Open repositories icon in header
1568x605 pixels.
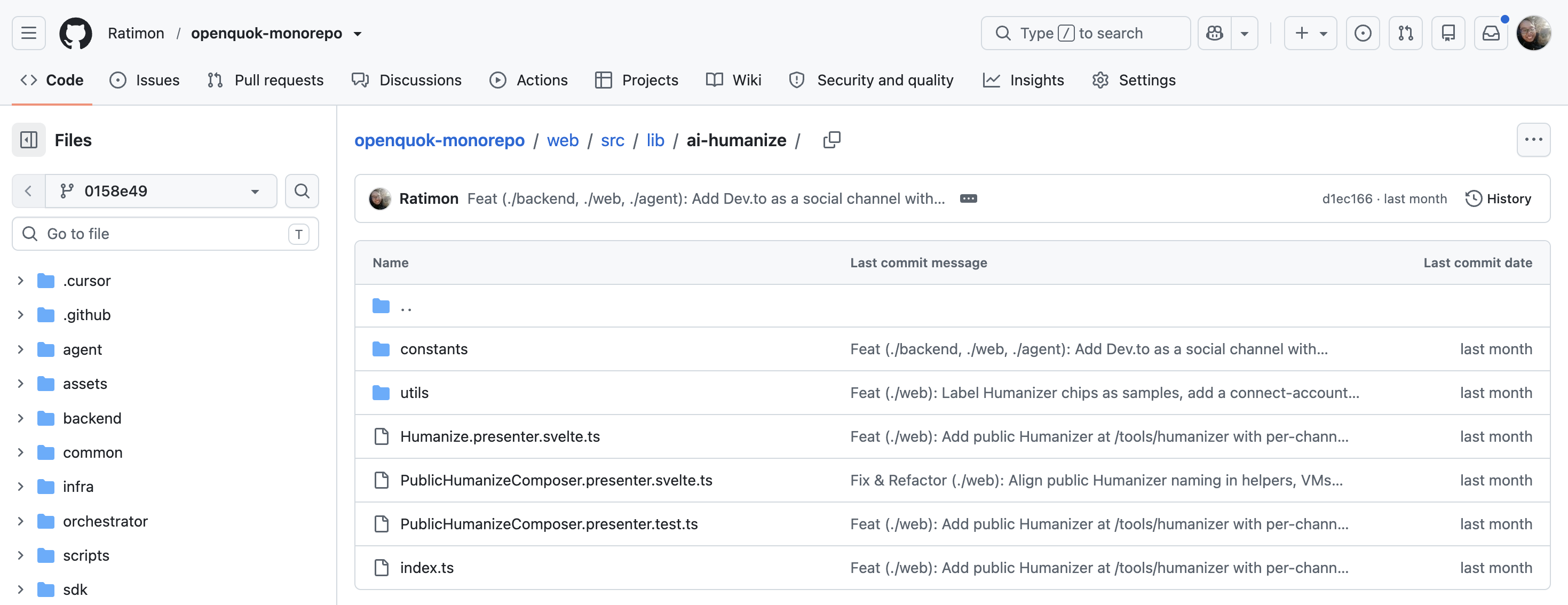[x=1448, y=33]
